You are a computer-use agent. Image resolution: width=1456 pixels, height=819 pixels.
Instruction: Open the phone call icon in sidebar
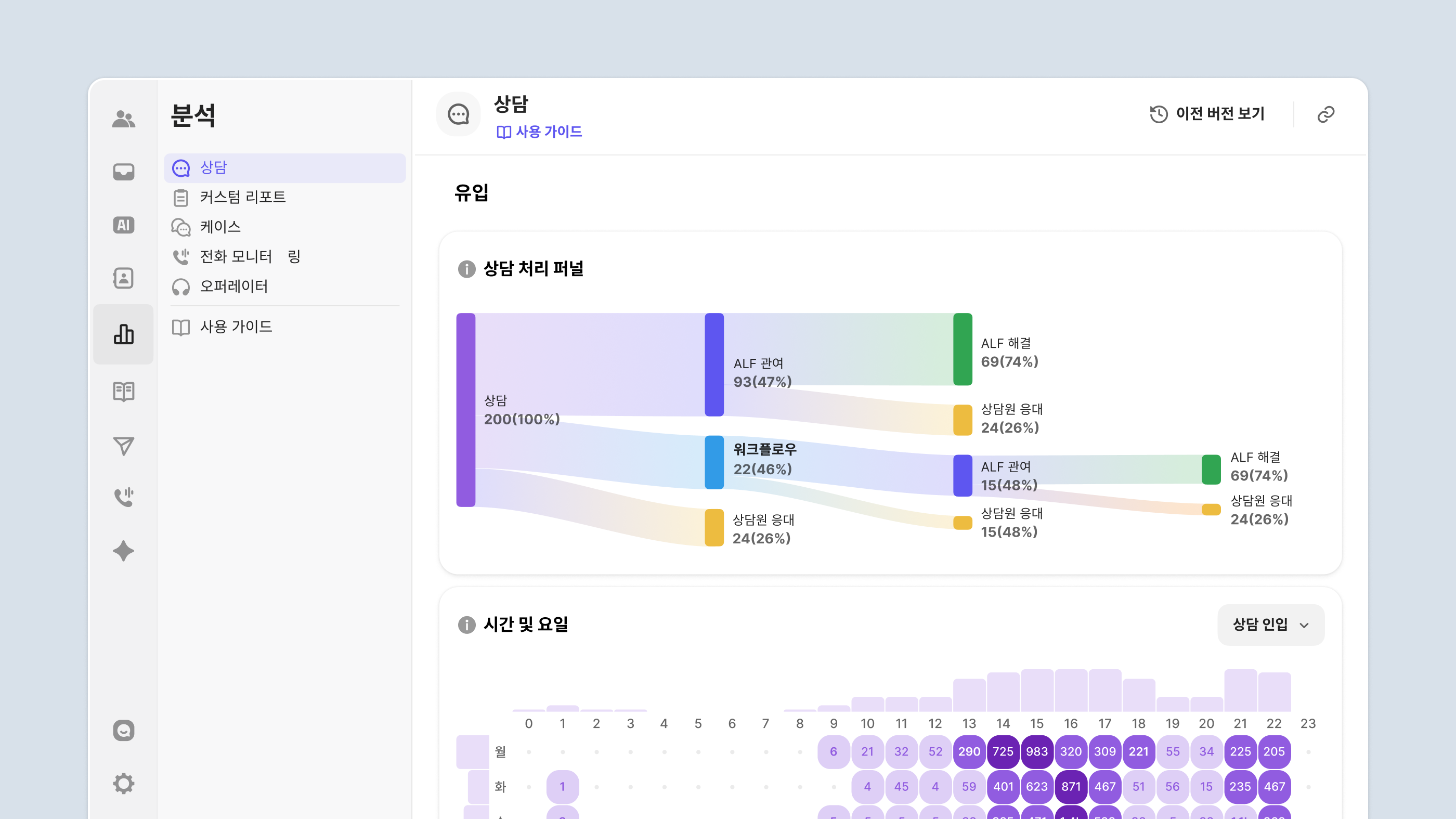coord(123,497)
